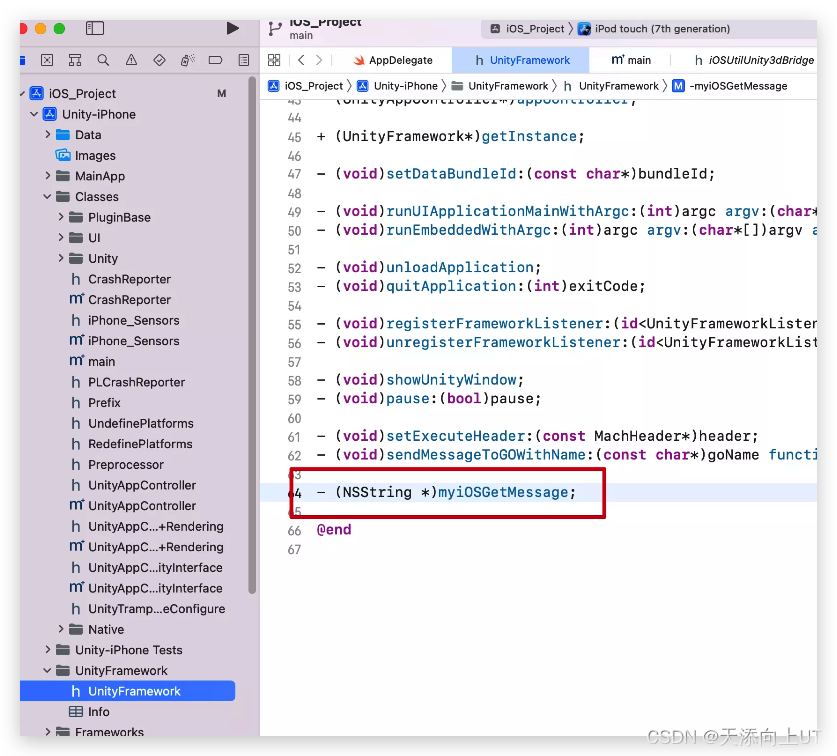
Task: Switch to the UnityFramework editor tab
Action: pyautogui.click(x=522, y=60)
